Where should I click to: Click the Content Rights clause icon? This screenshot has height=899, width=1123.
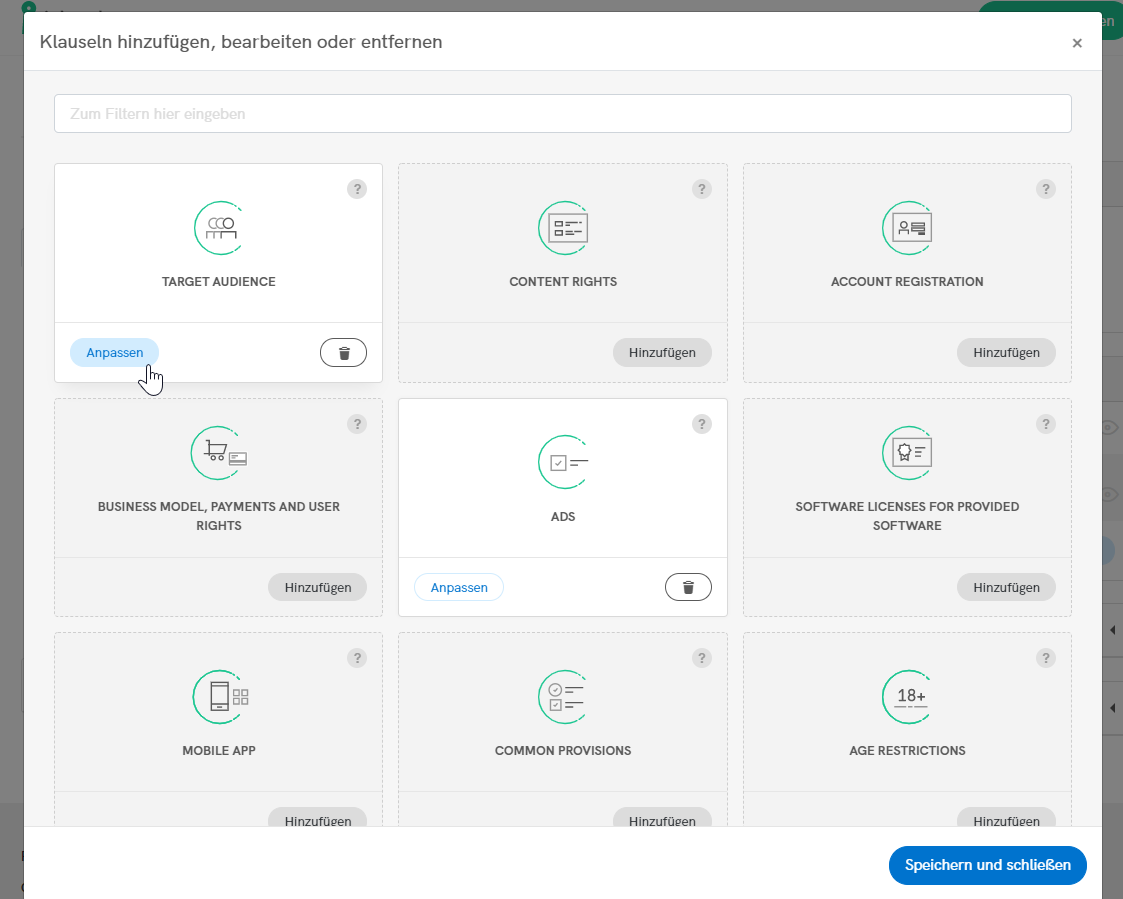point(564,228)
